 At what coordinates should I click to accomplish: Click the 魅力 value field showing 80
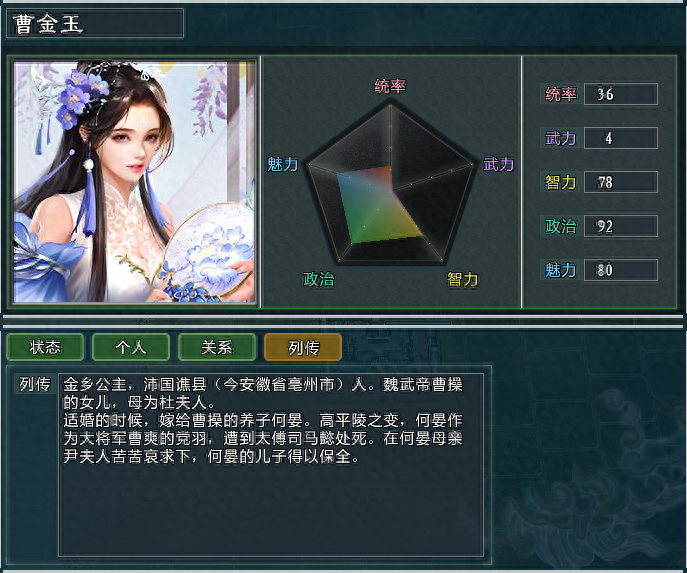[621, 270]
